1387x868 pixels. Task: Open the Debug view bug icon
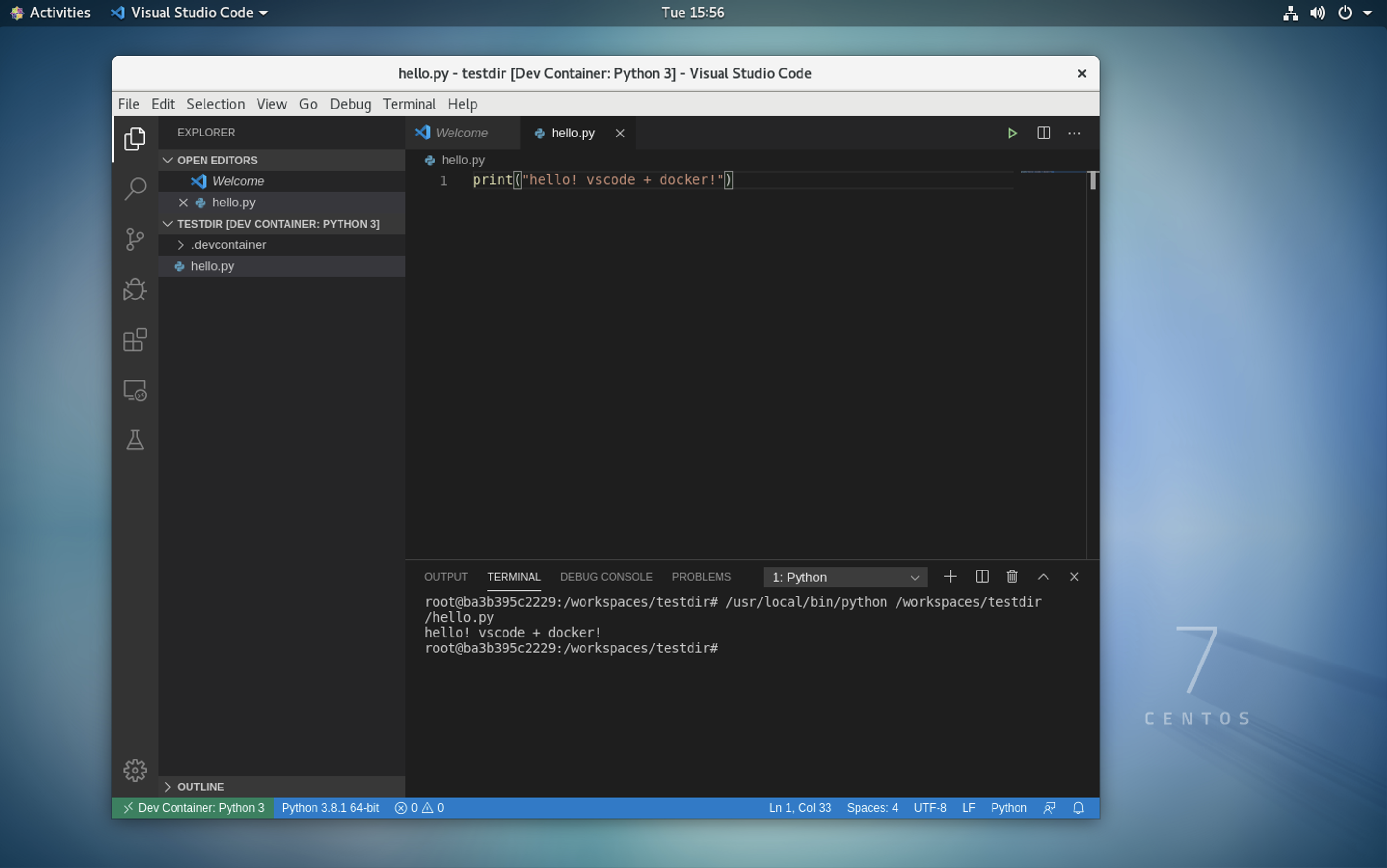pyautogui.click(x=135, y=289)
